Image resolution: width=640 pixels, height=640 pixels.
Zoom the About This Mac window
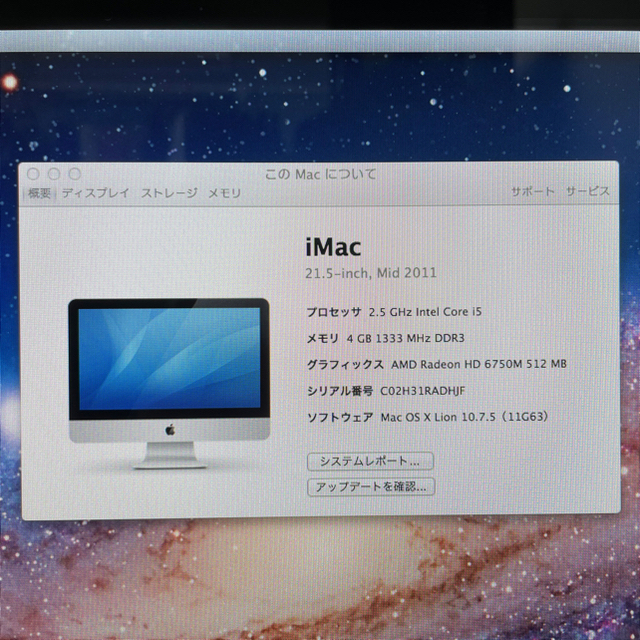click(x=75, y=174)
